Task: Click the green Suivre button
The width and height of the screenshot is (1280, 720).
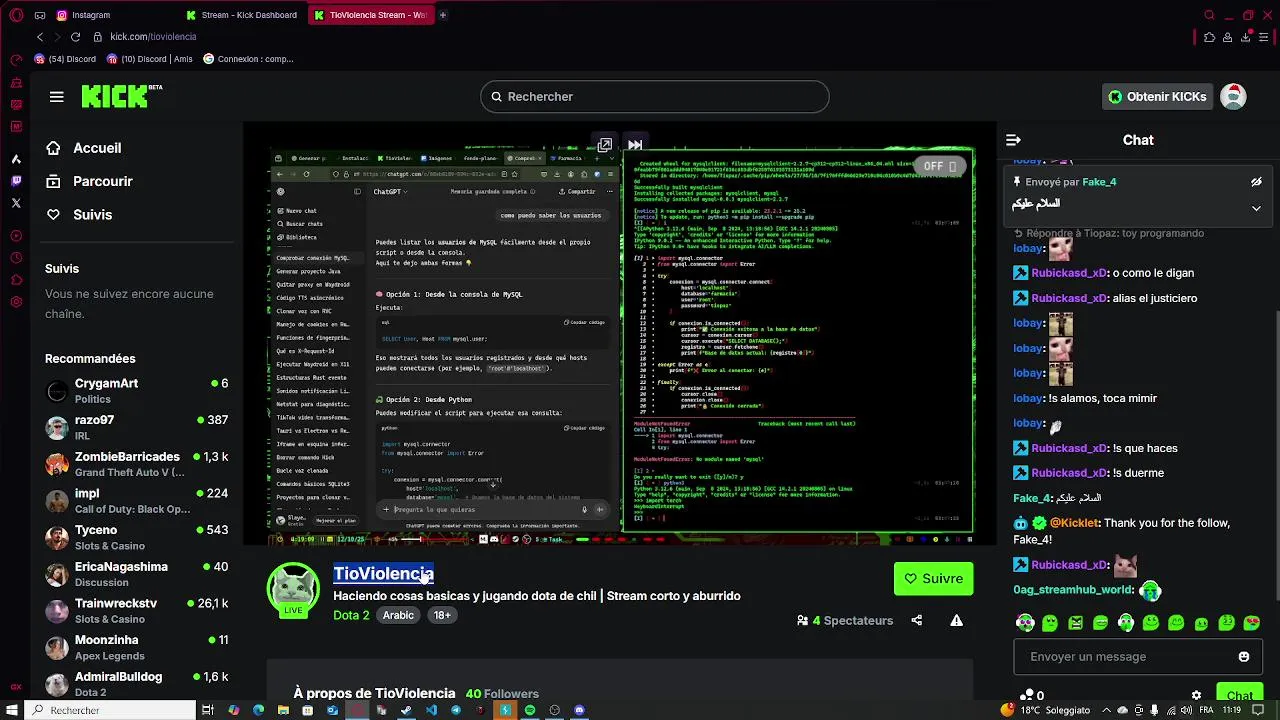Action: coord(933,578)
